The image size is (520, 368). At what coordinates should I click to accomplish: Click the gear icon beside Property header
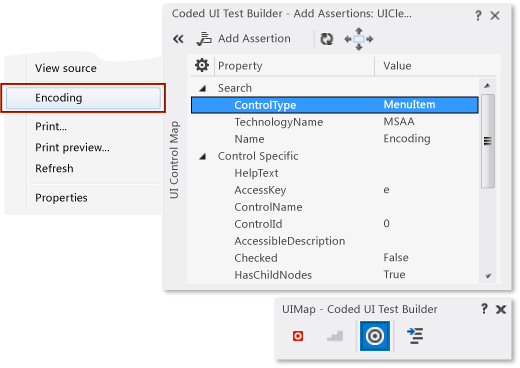tap(202, 65)
